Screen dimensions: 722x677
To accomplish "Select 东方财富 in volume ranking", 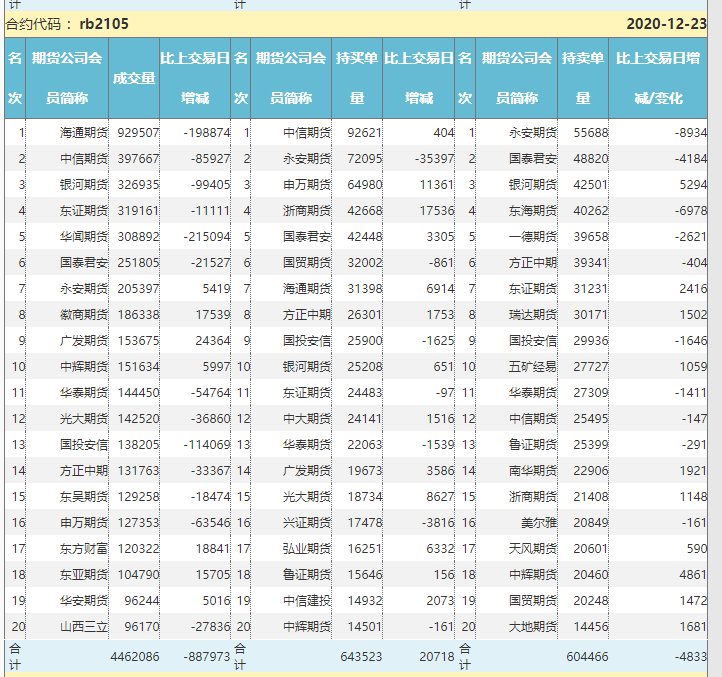I will click(84, 549).
